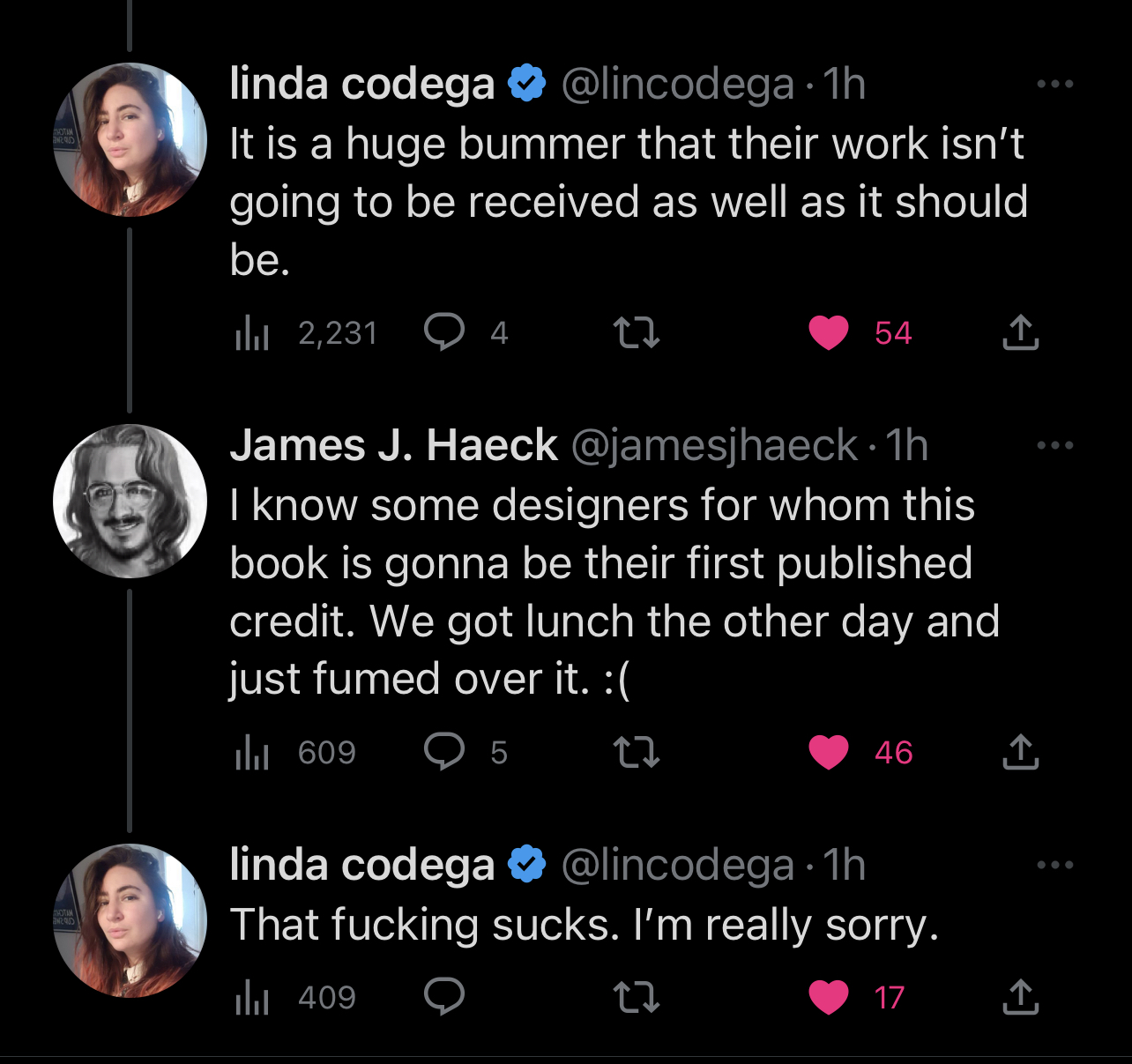The width and height of the screenshot is (1132, 1064).
Task: Open linda codega's name on last tweet
Action: (x=361, y=865)
